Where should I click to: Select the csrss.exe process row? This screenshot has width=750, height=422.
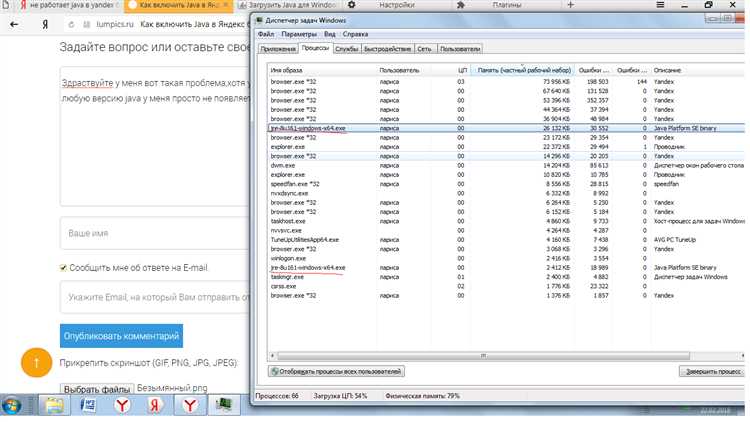(506, 286)
